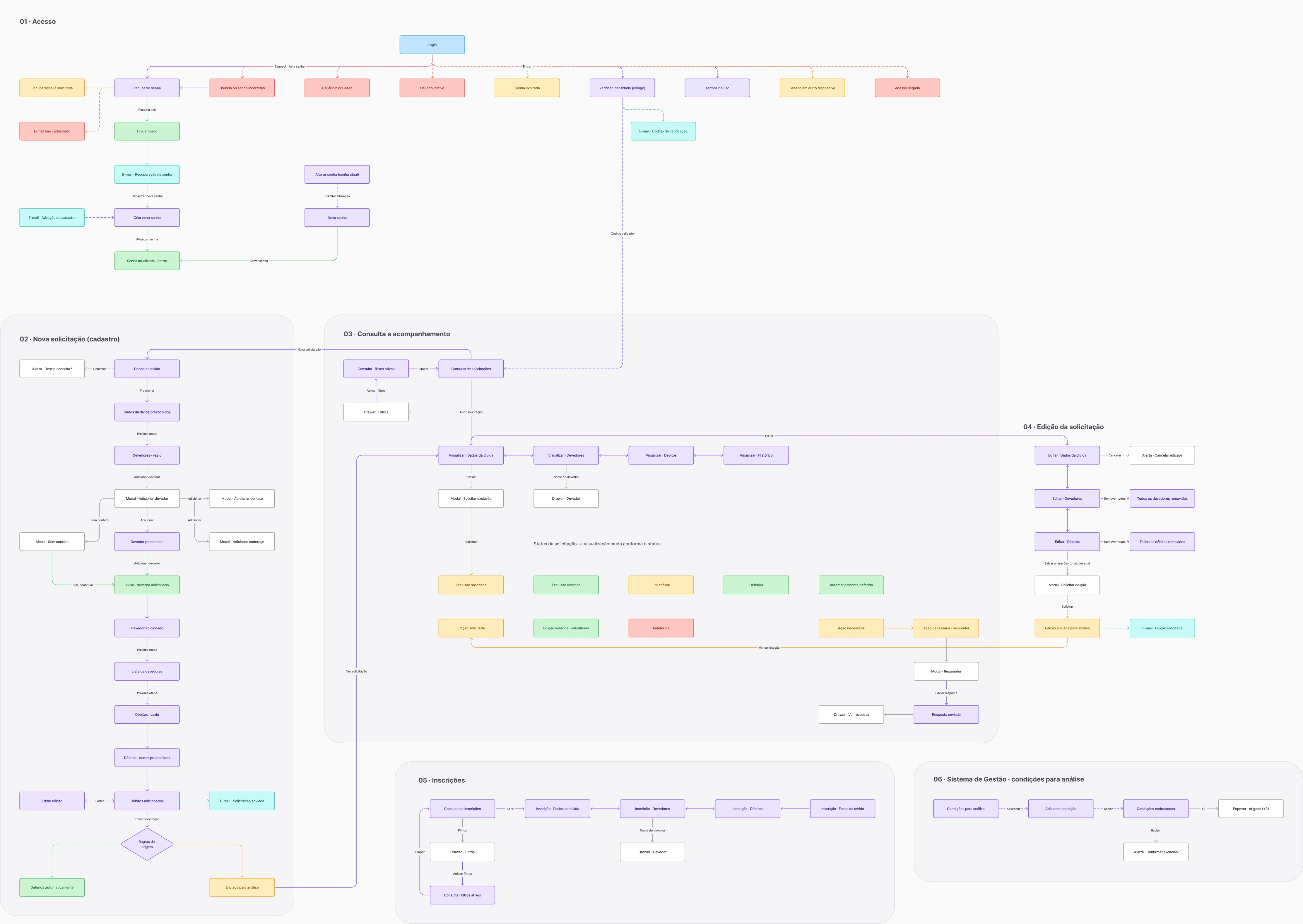
Task: Select Alterar senha (senha atual) node
Action: coord(337,175)
